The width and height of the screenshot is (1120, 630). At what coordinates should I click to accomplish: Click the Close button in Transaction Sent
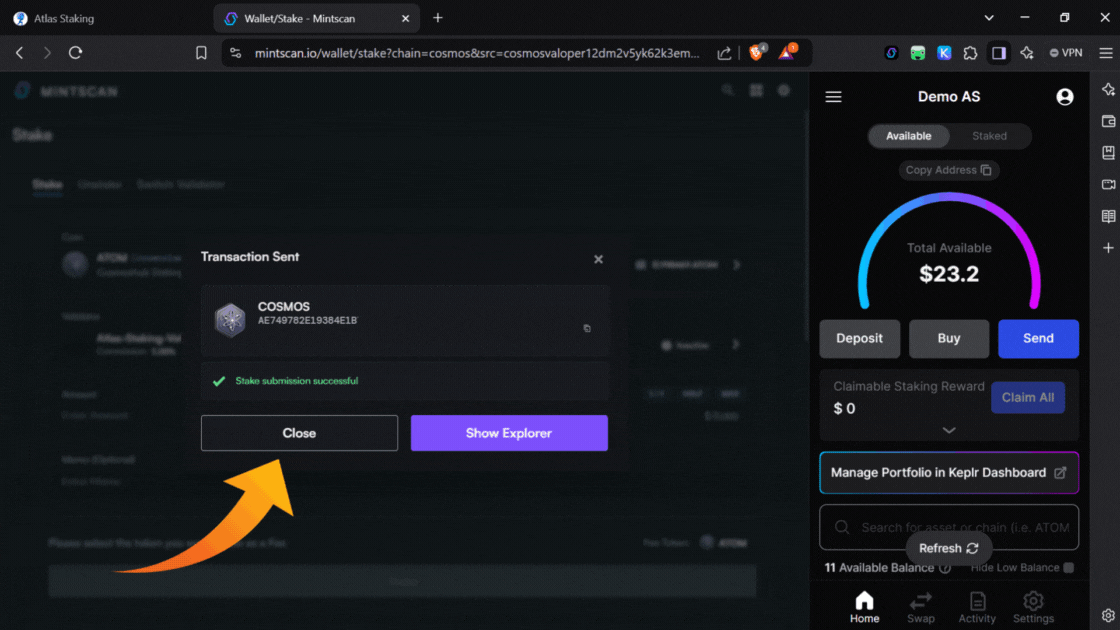pyautogui.click(x=299, y=433)
